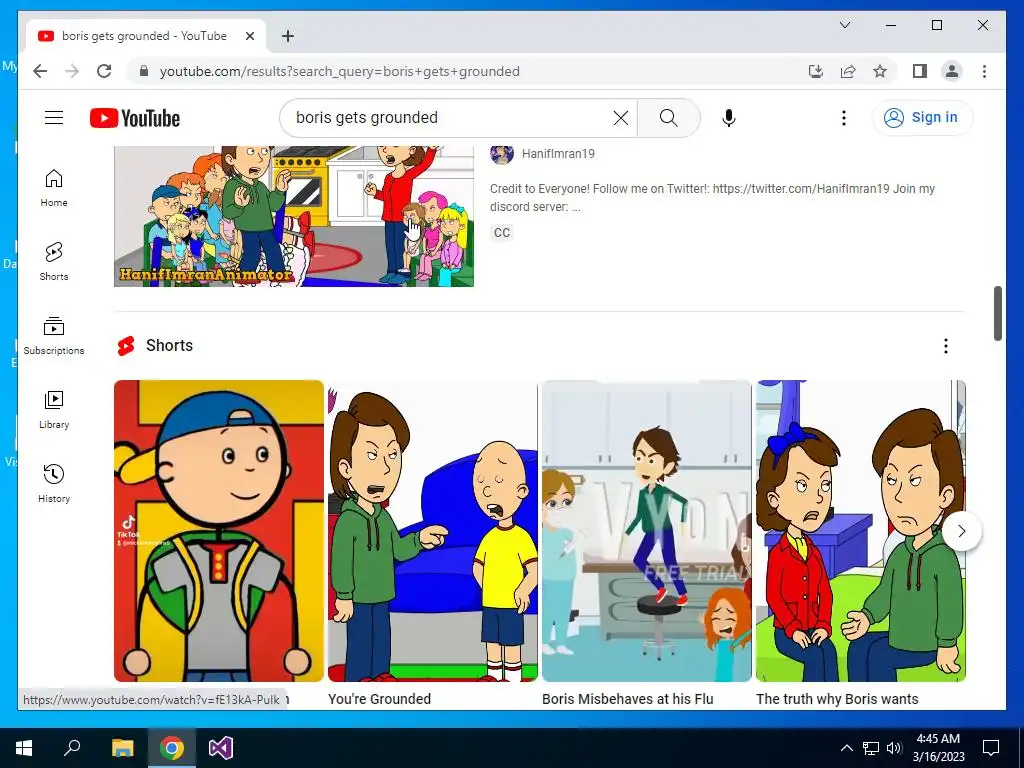This screenshot has width=1024, height=768.
Task: Open YouTube settings three-dot menu
Action: click(844, 118)
